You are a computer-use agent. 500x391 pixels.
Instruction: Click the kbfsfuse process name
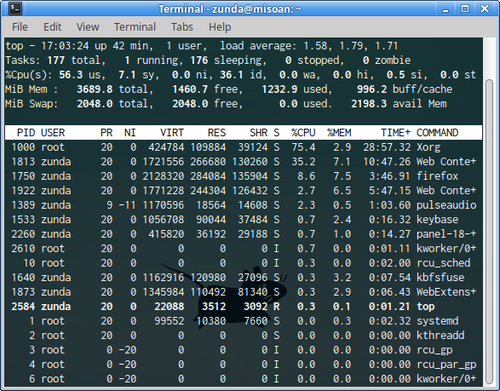(440, 277)
